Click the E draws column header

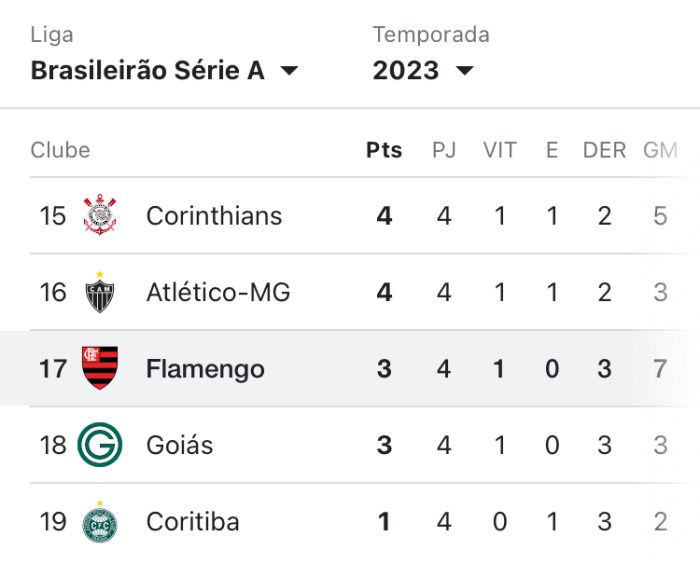pos(552,151)
